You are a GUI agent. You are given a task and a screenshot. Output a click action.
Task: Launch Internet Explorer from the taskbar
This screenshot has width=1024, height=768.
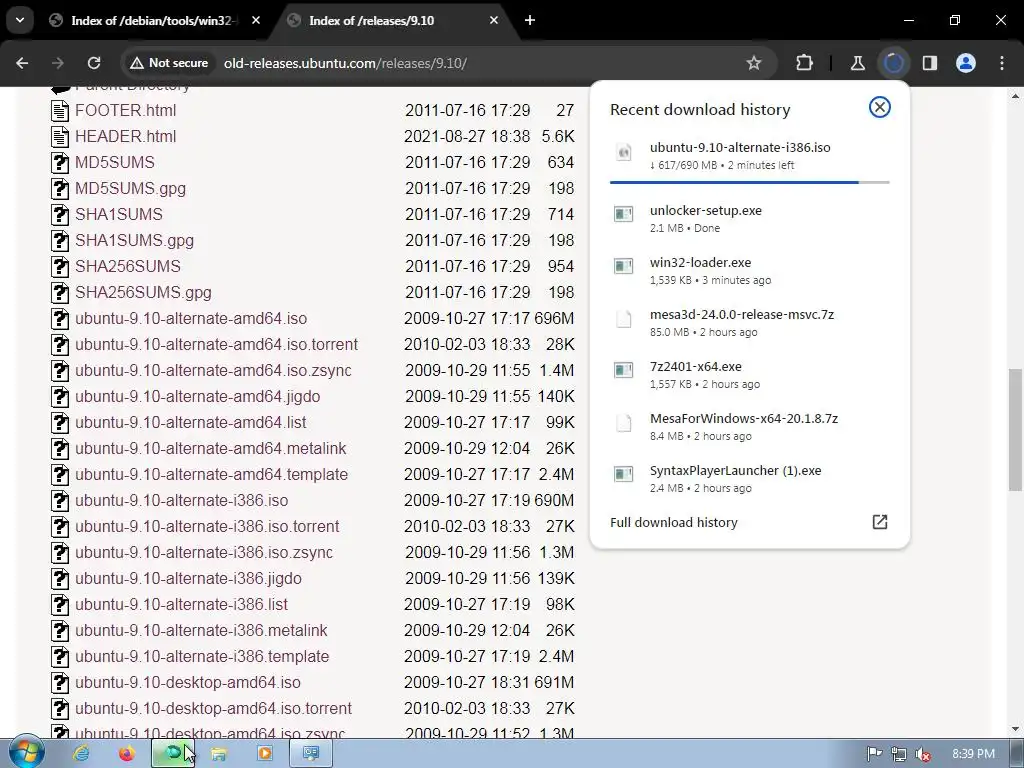pyautogui.click(x=81, y=753)
